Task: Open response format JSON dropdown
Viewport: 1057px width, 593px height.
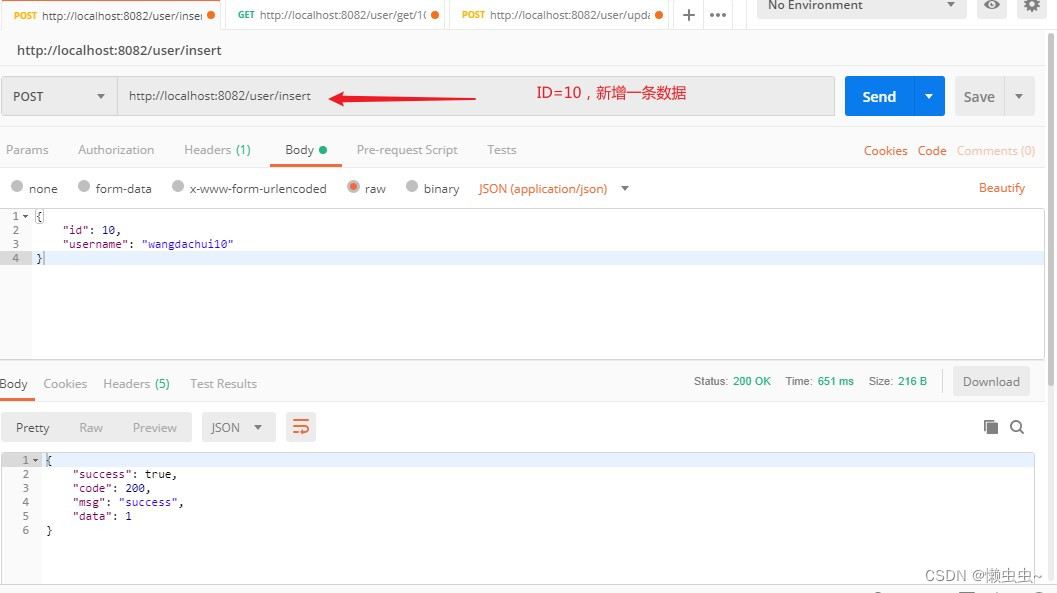Action: point(239,427)
